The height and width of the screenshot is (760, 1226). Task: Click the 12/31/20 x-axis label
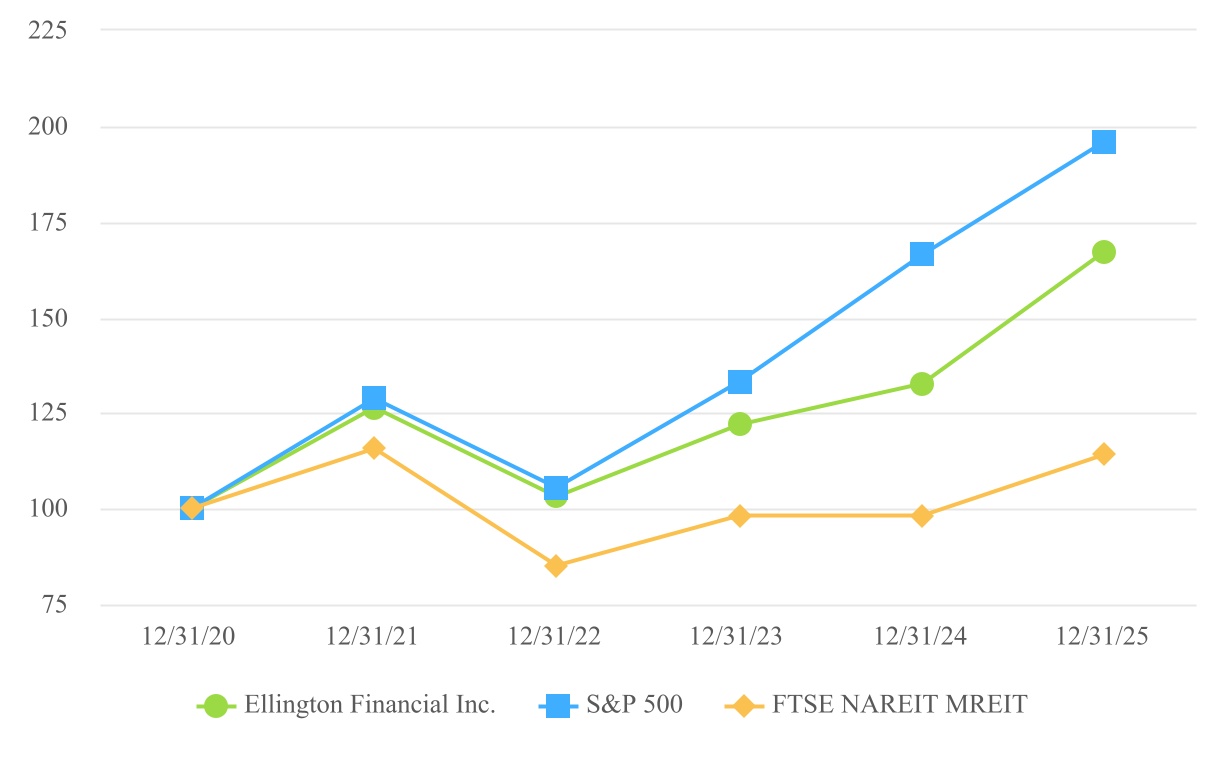192,637
